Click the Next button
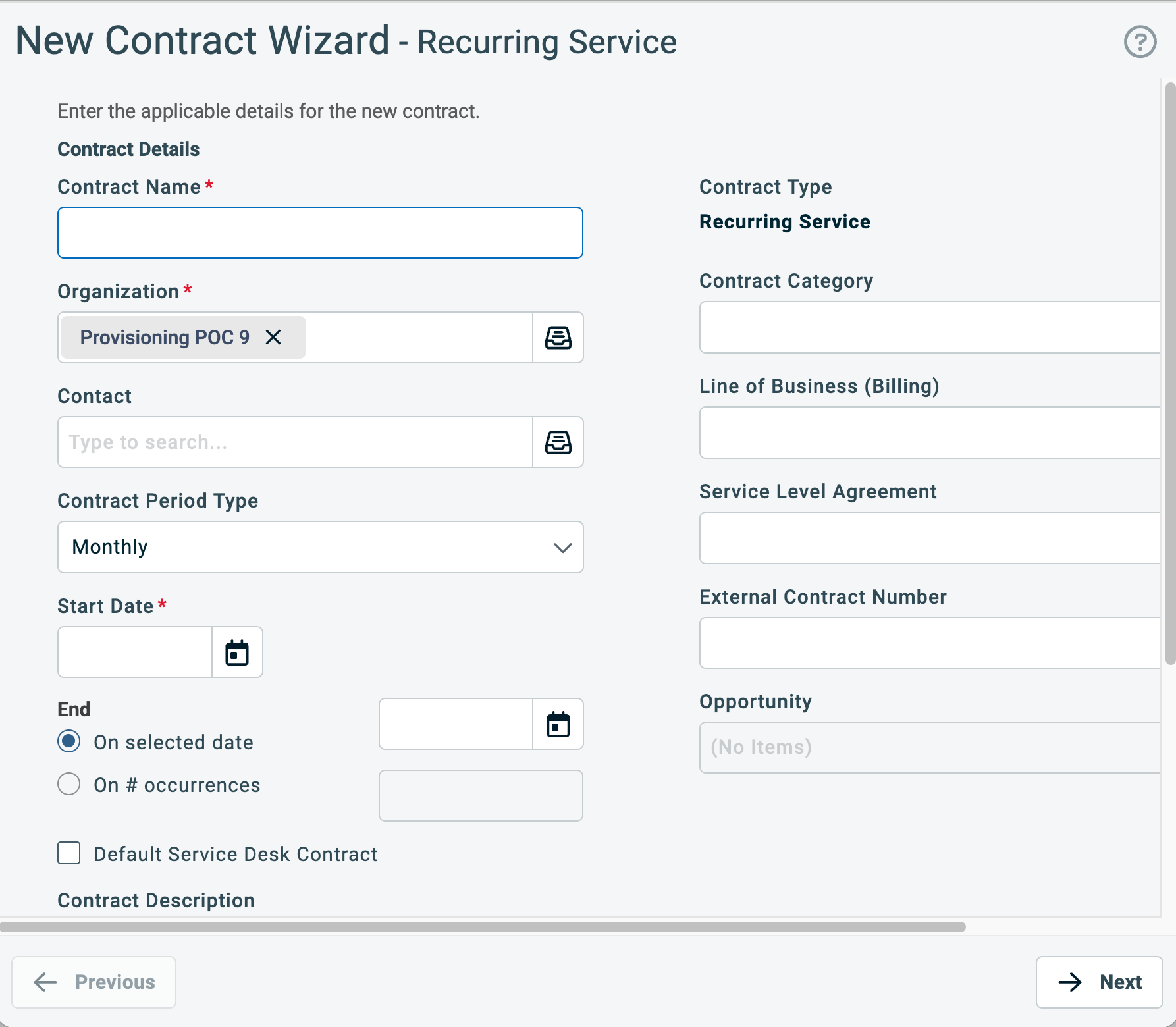This screenshot has width=1176, height=1027. click(1099, 982)
